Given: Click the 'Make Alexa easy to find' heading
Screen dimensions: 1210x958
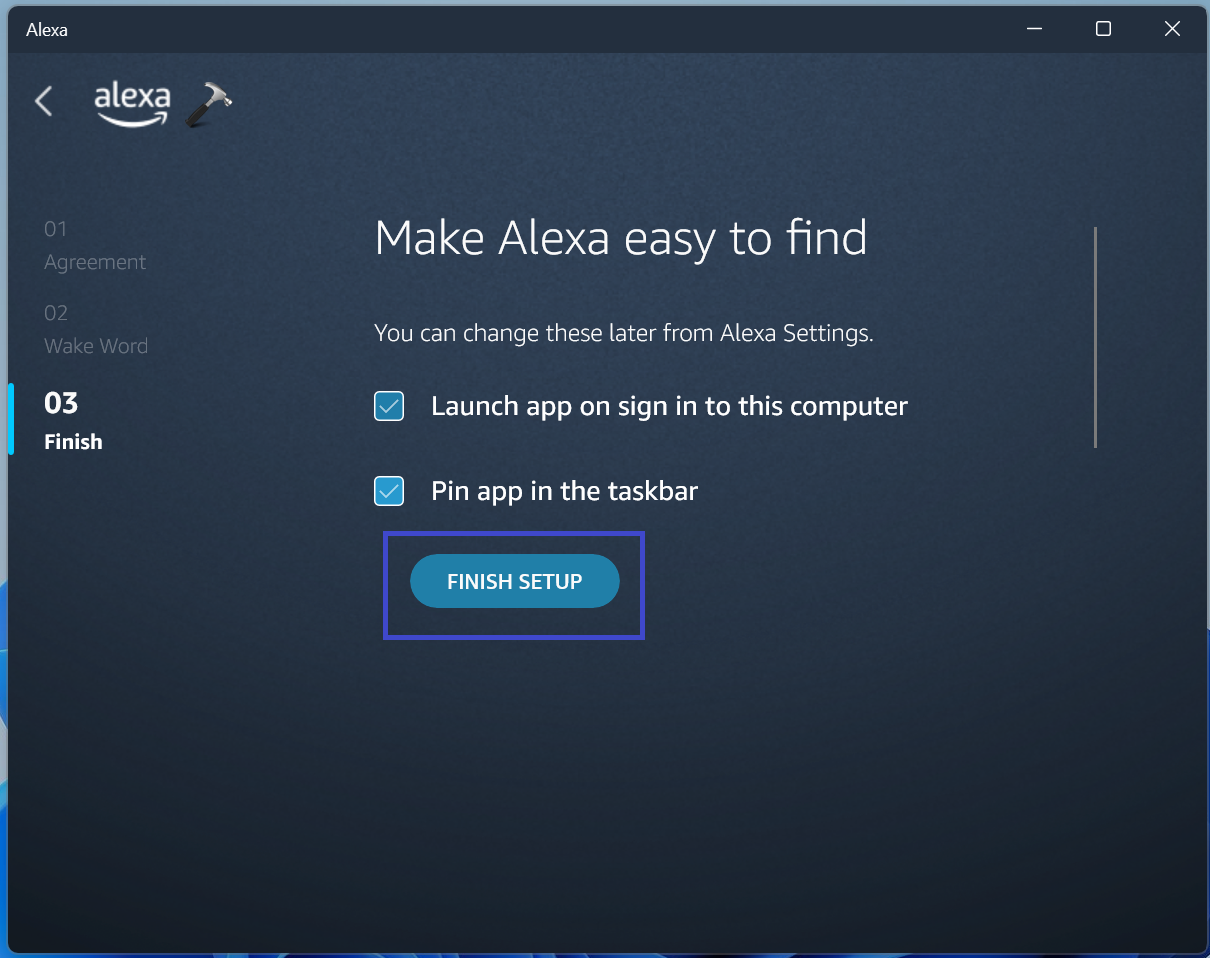Looking at the screenshot, I should coord(620,238).
